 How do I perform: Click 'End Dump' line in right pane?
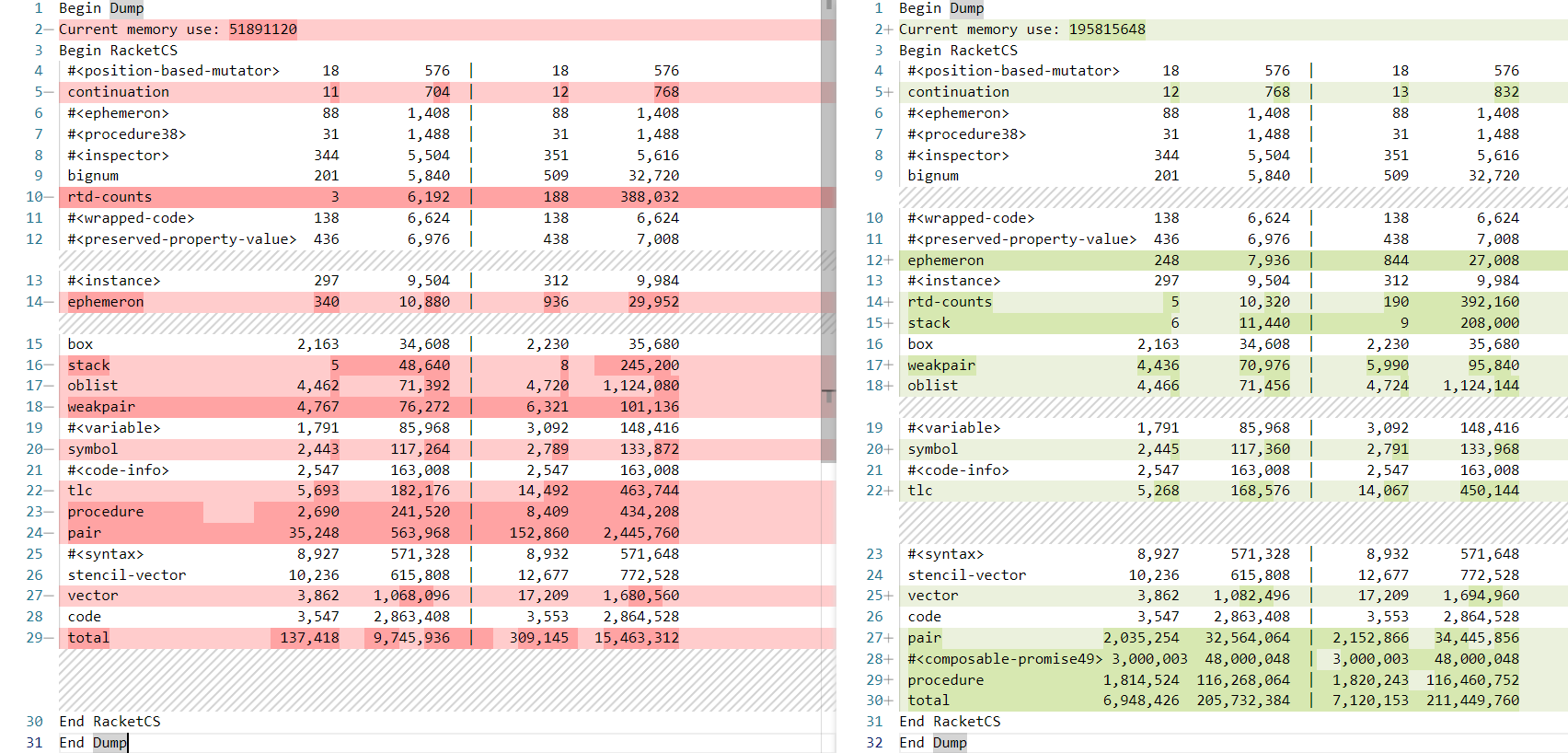coord(933,743)
